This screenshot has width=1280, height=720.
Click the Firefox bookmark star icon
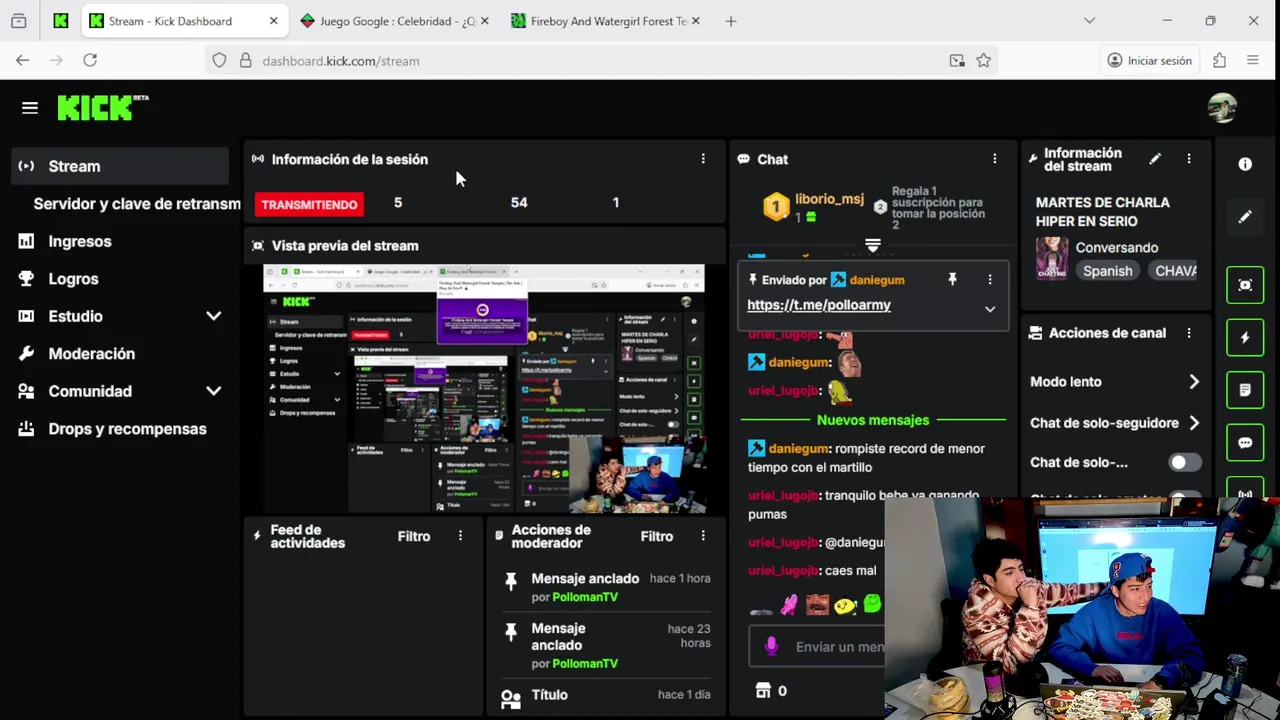click(x=984, y=61)
